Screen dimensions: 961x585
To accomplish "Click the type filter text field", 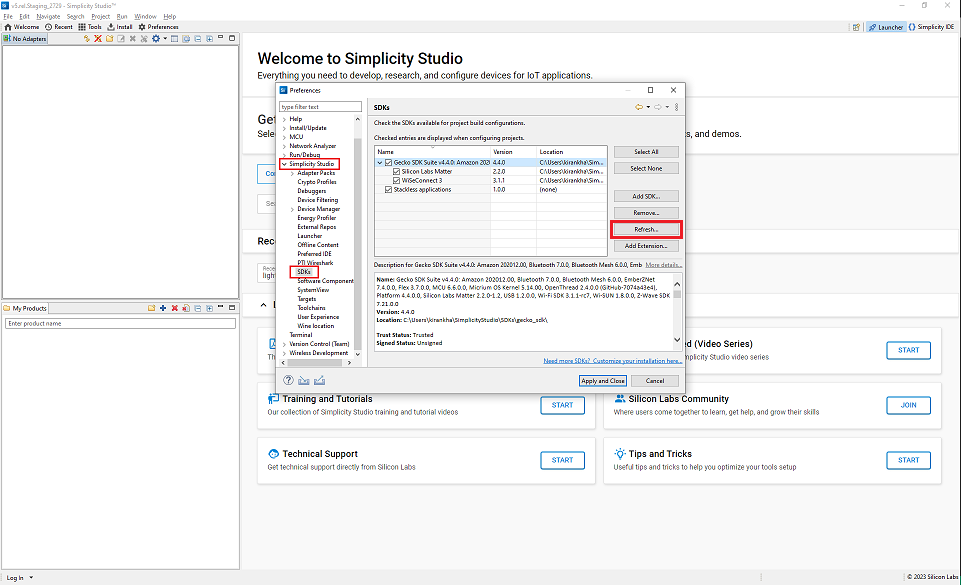I will [x=321, y=107].
